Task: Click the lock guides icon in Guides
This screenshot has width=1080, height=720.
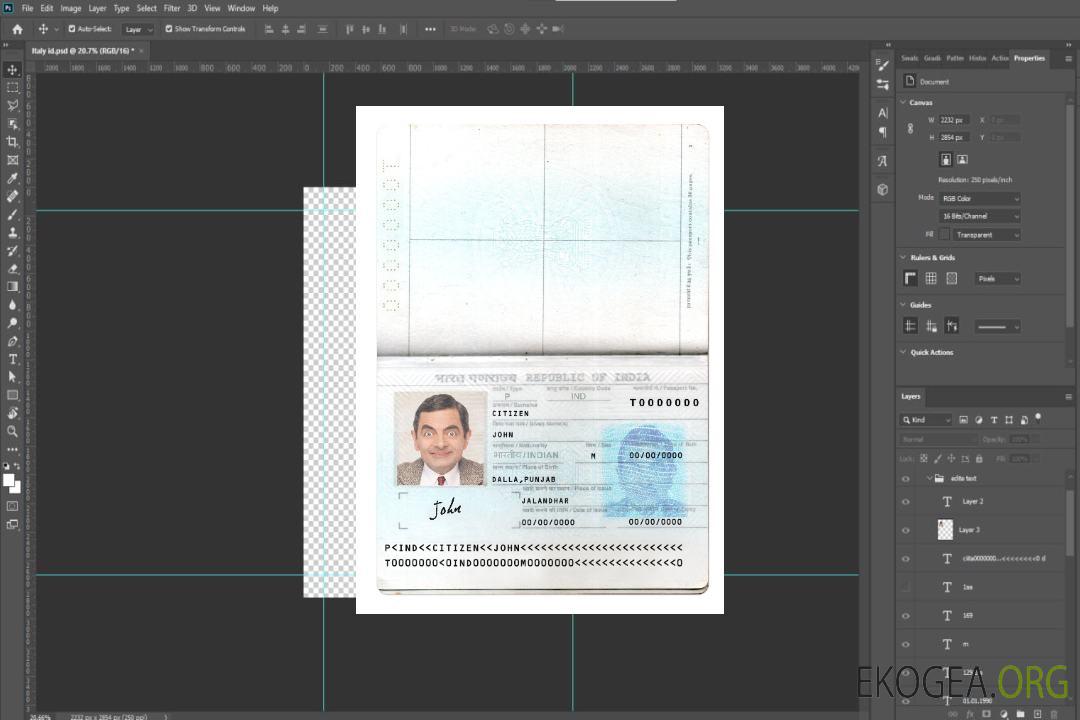Action: [931, 326]
